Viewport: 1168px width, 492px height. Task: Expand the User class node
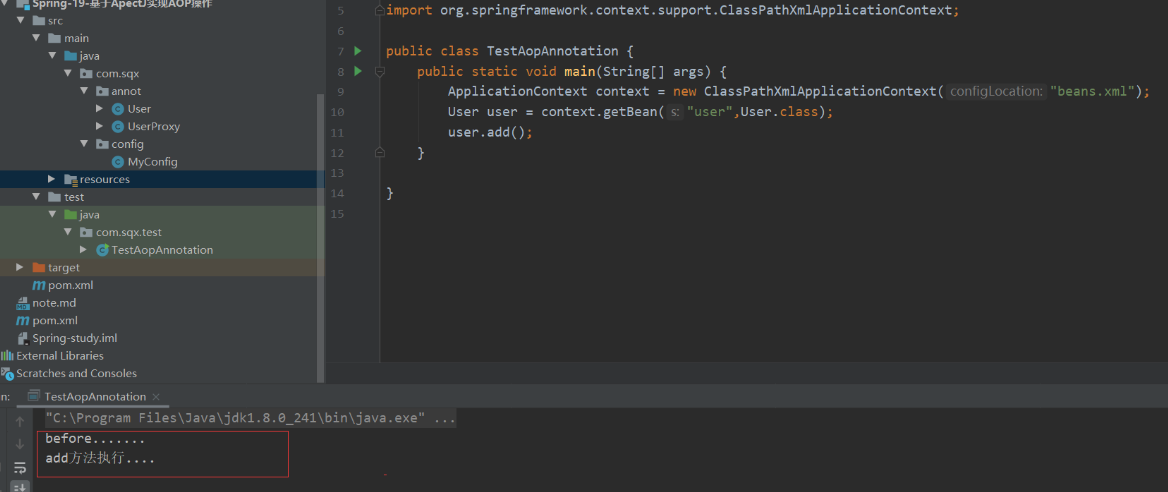coord(99,109)
